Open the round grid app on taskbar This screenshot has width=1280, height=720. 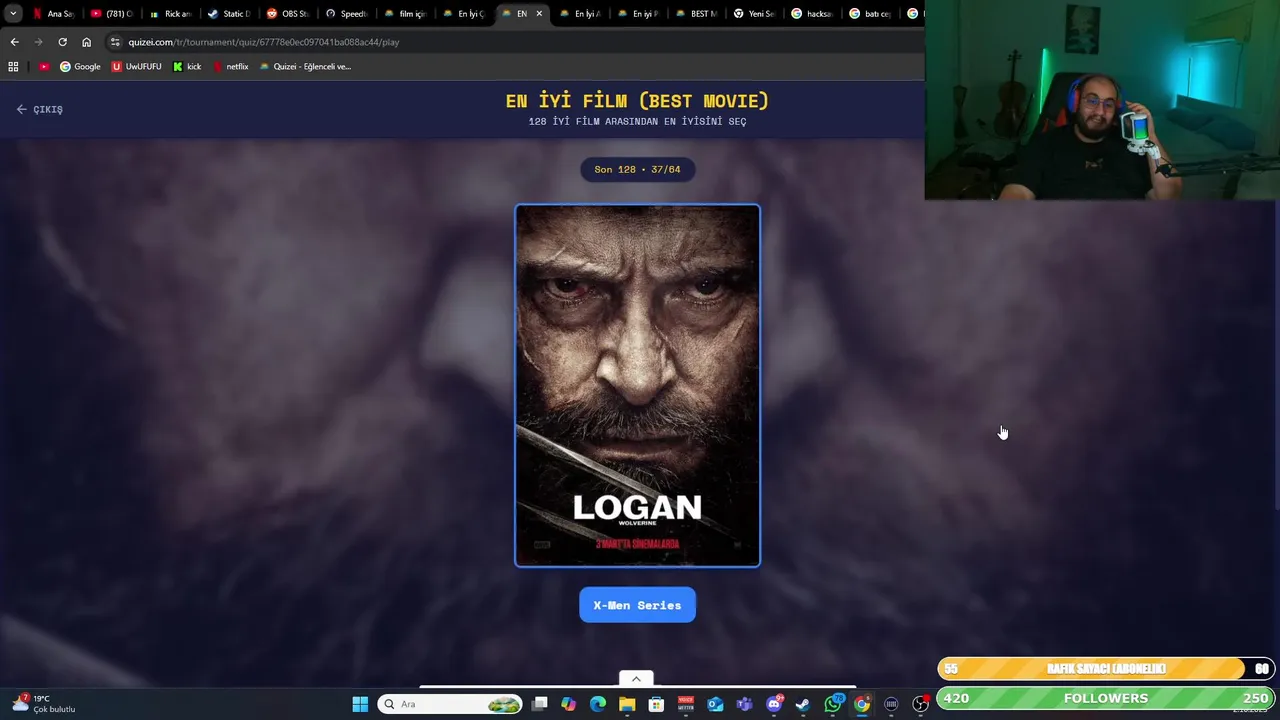891,704
